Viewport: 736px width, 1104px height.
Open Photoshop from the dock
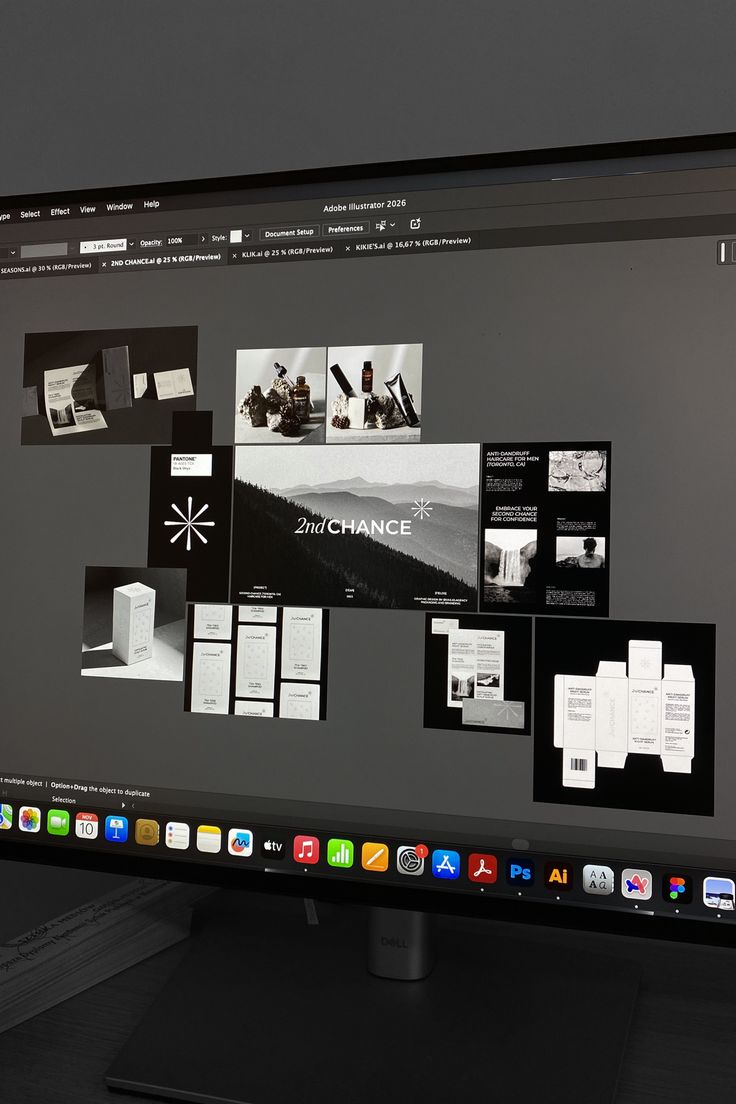(520, 873)
